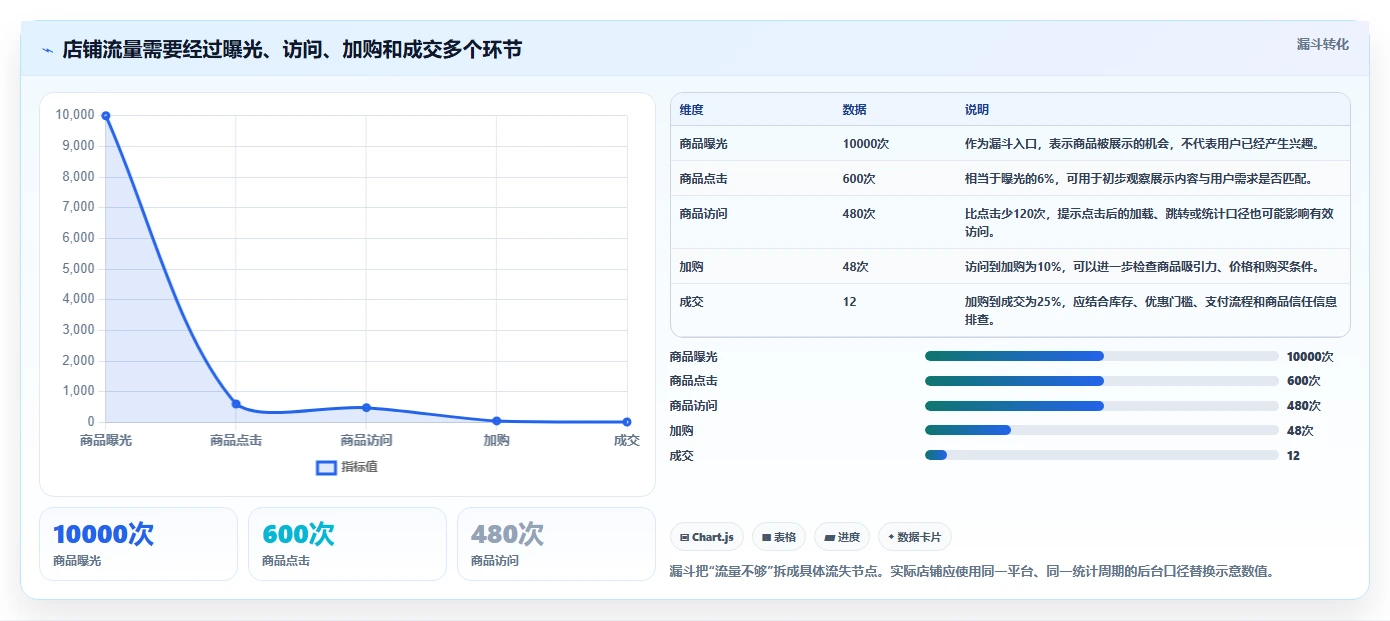This screenshot has height=621, width=1390.
Task: Click the 加购 data point on the chart
Action: pos(497,421)
